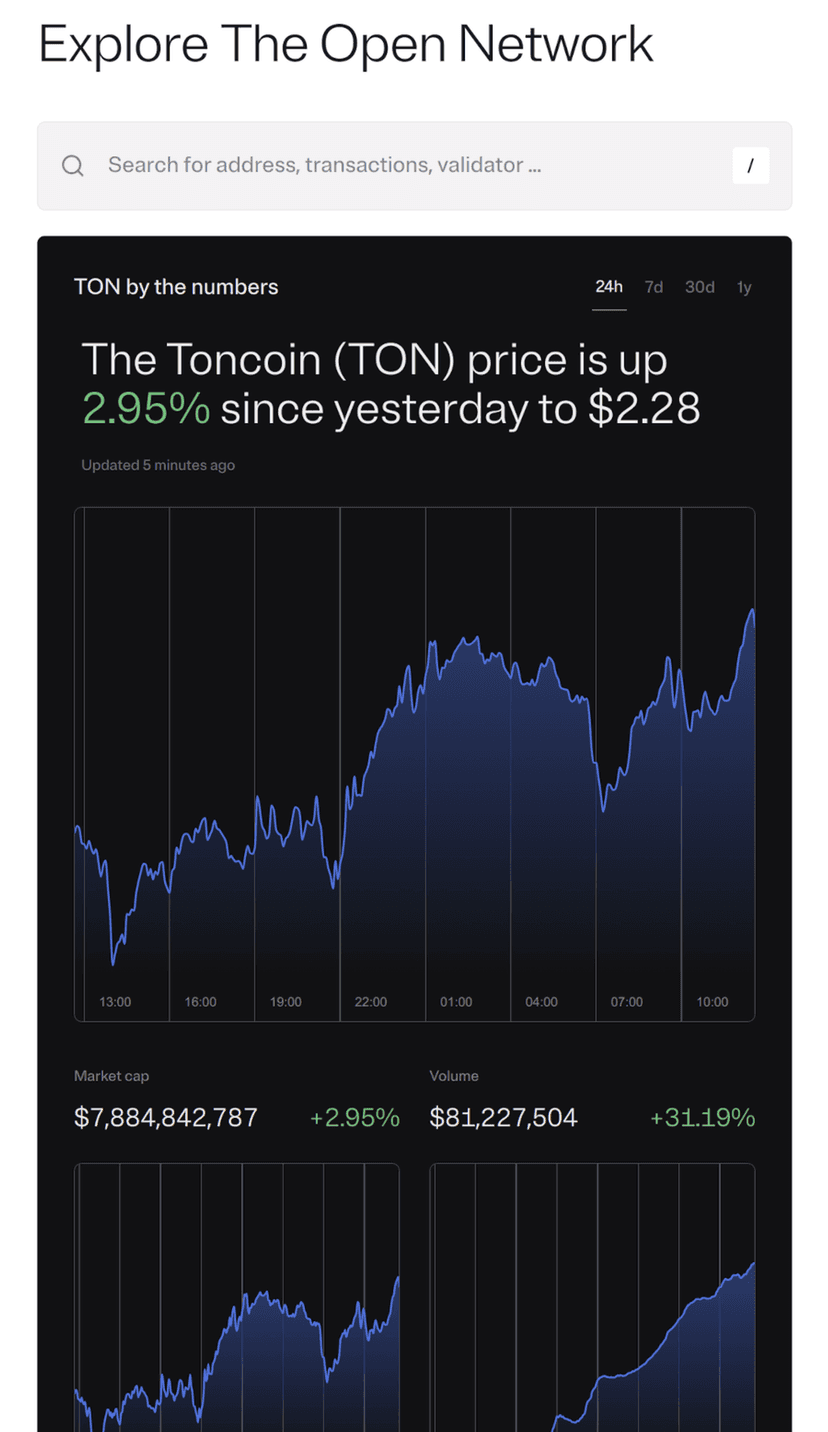
Task: Click the +2.95% market cap change
Action: (x=354, y=1117)
